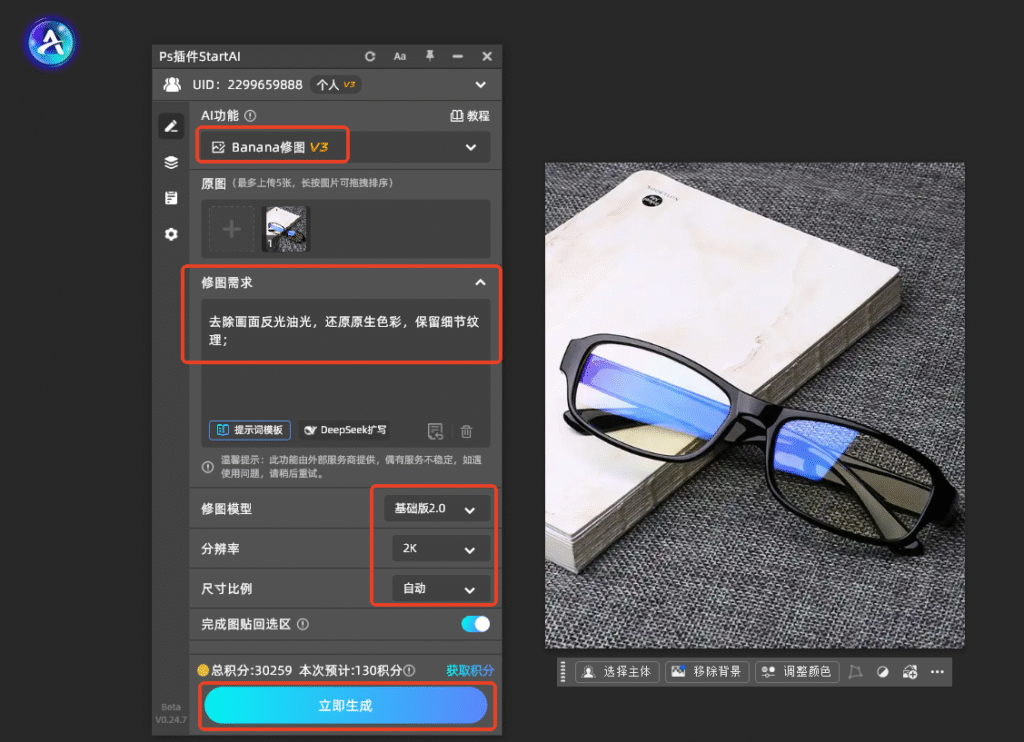Viewport: 1024px width, 742px height.
Task: Open the saved records sidebar icon
Action: click(x=171, y=198)
